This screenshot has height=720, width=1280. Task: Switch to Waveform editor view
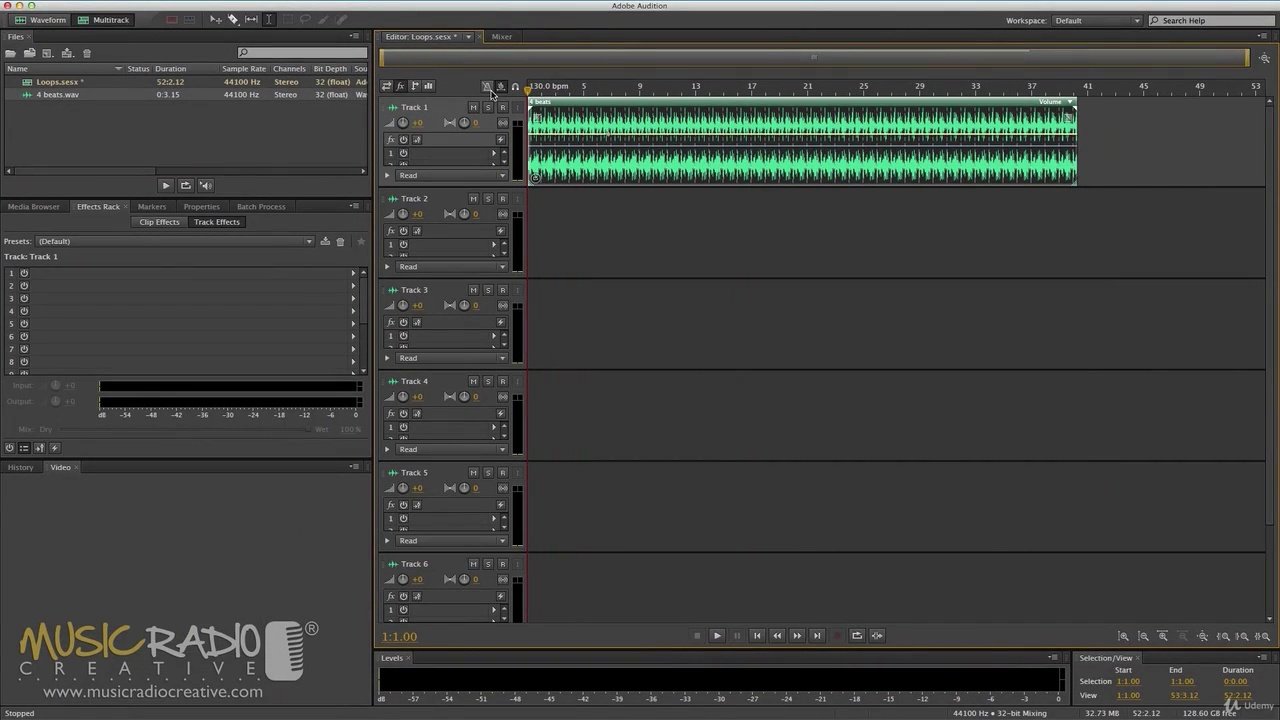point(40,20)
